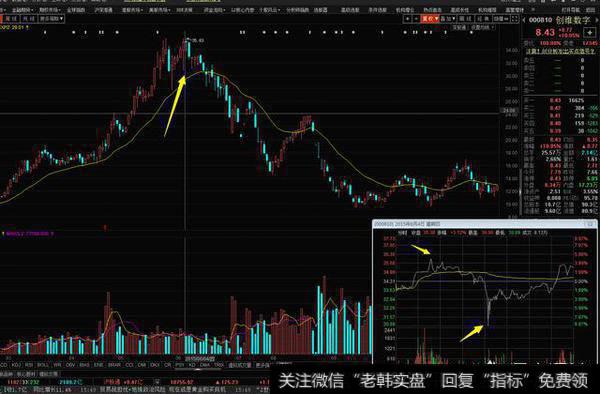Go to previous stock with left arrow
The image size is (600, 394).
tap(524, 20)
